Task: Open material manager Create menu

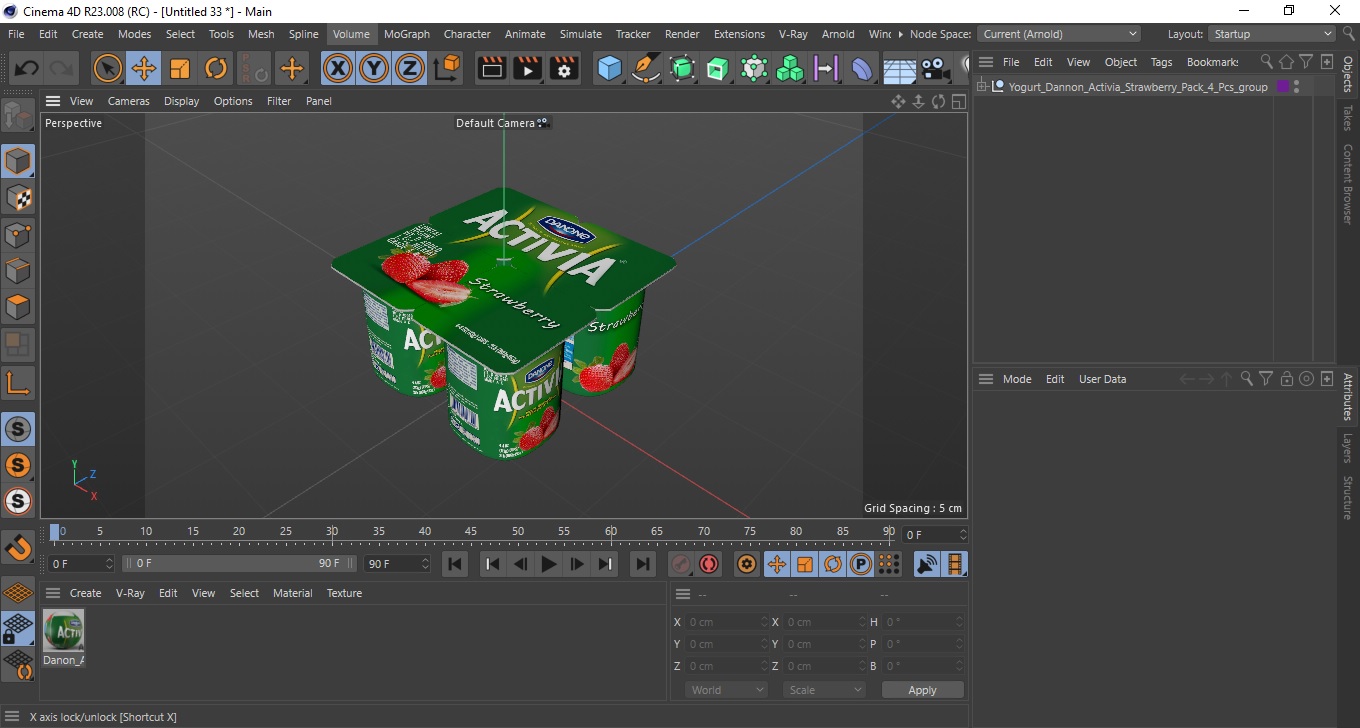Action: click(85, 593)
